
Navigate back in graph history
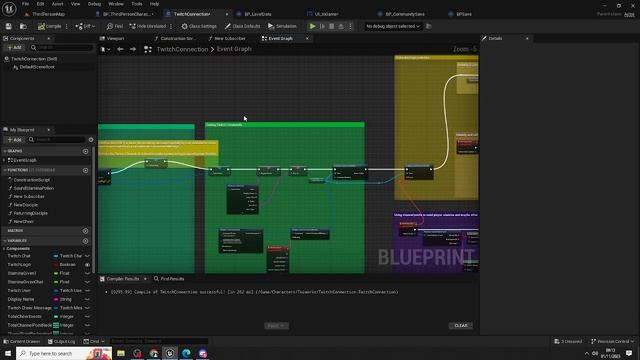[120, 49]
